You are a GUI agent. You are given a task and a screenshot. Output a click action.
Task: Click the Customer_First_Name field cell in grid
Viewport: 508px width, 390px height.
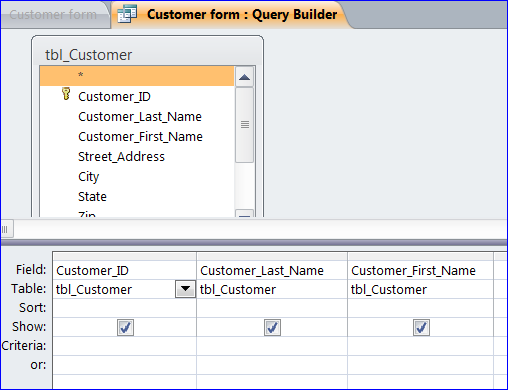point(420,270)
